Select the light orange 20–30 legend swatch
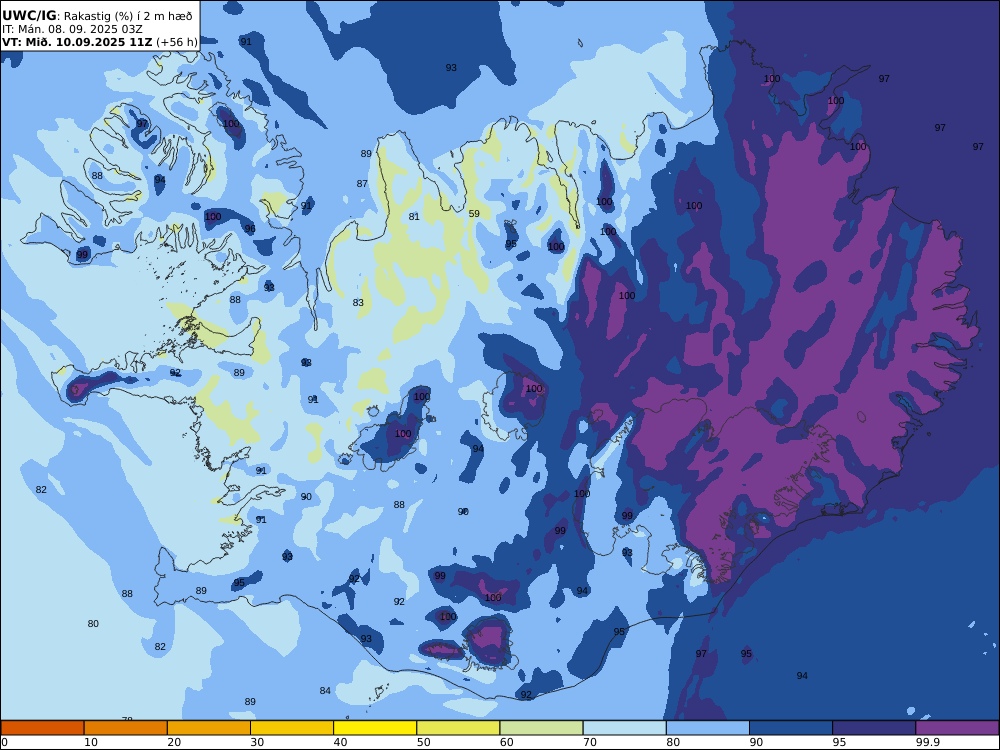1000x750 pixels. click(x=209, y=728)
